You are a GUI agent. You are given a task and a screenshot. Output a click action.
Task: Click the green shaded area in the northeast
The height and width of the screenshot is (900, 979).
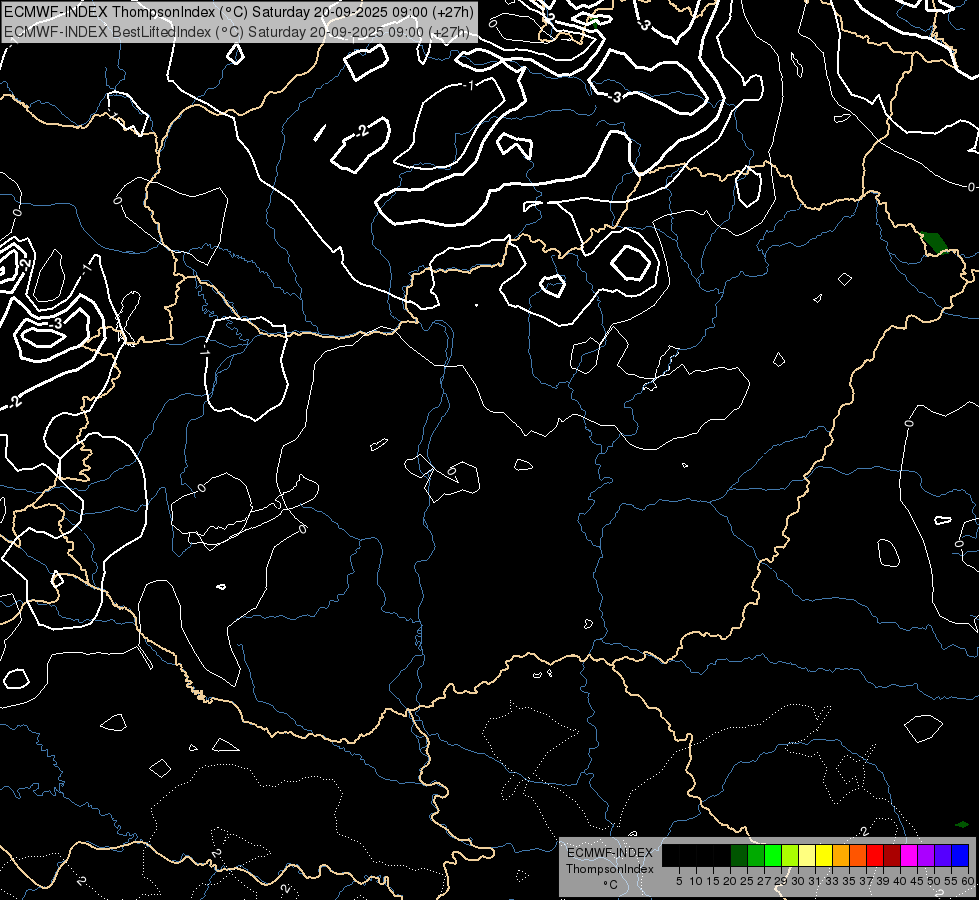tap(936, 242)
